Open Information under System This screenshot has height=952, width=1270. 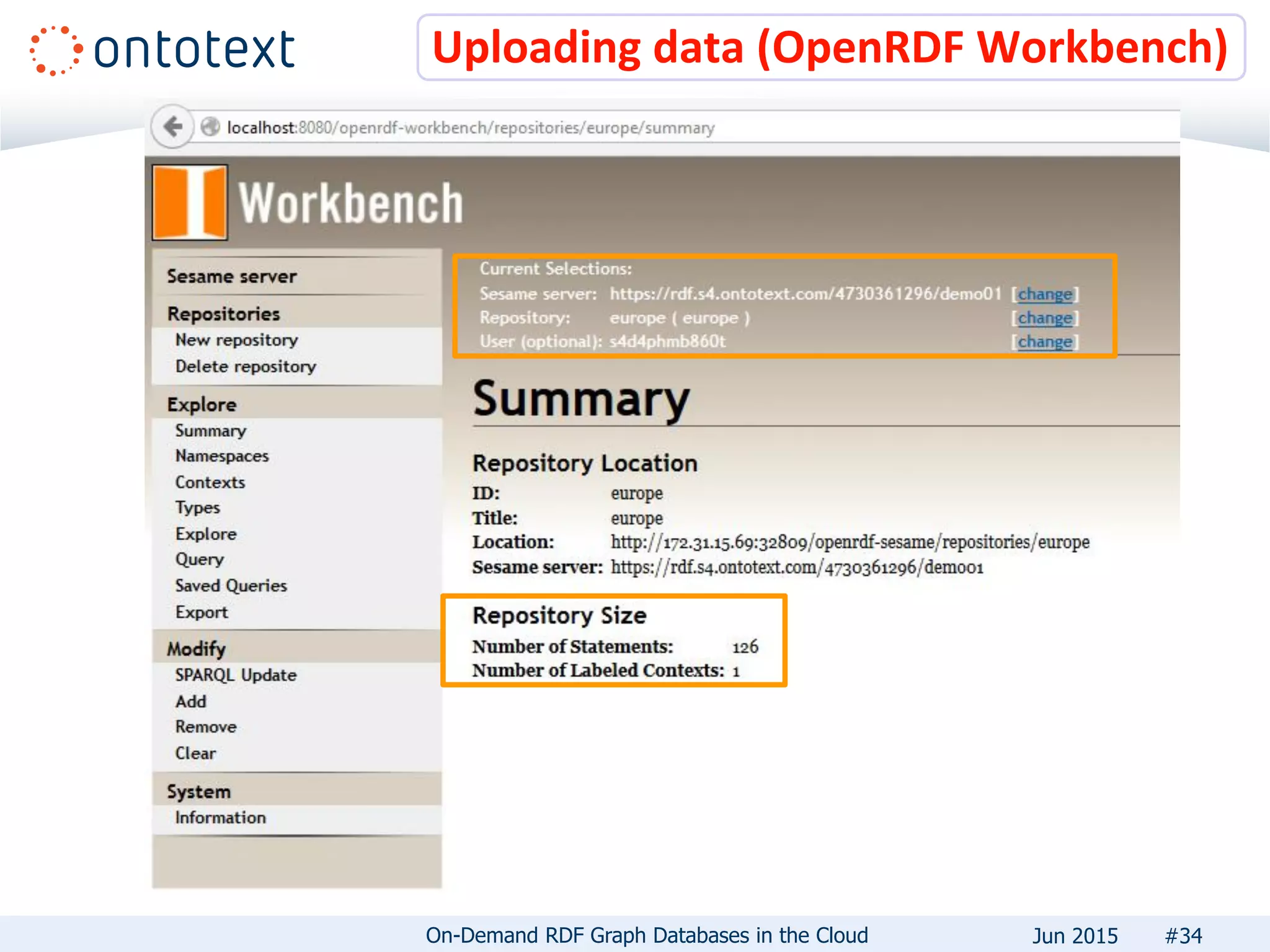[220, 818]
